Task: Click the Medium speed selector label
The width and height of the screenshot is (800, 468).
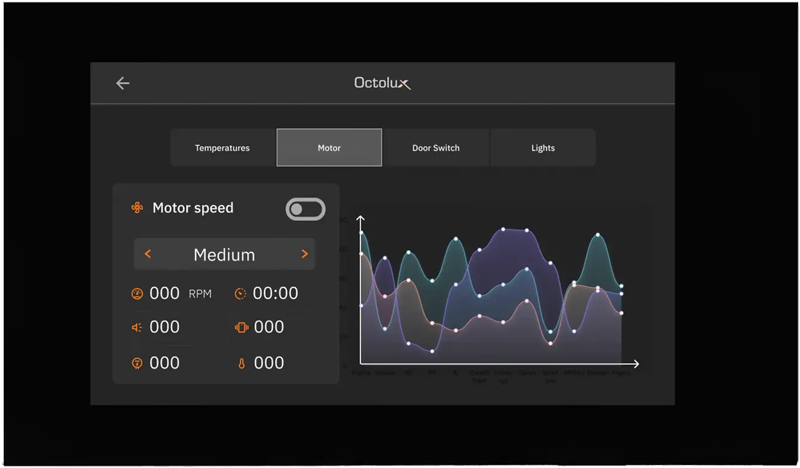Action: 224,255
